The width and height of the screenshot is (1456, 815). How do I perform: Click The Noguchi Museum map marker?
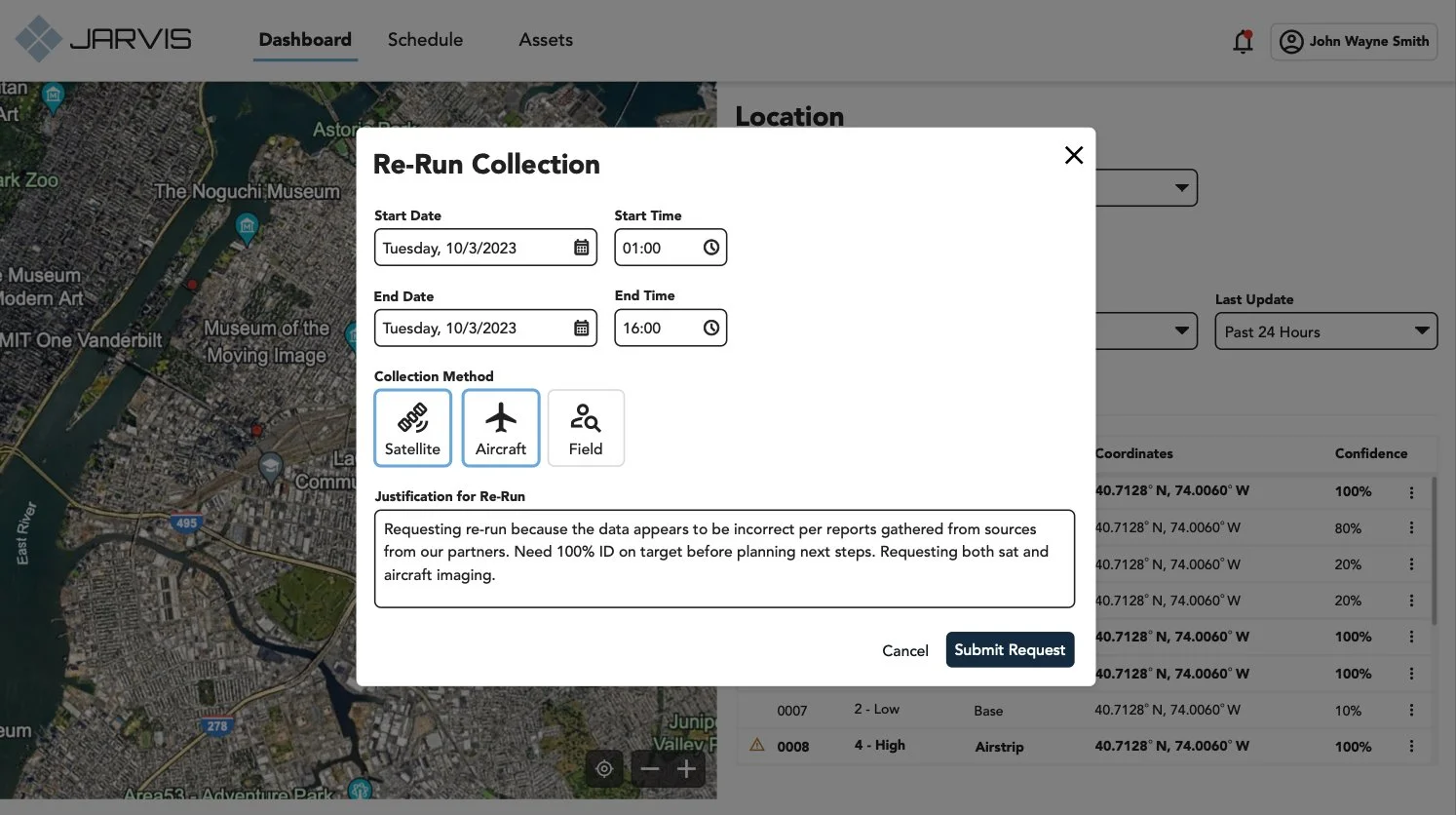(248, 226)
